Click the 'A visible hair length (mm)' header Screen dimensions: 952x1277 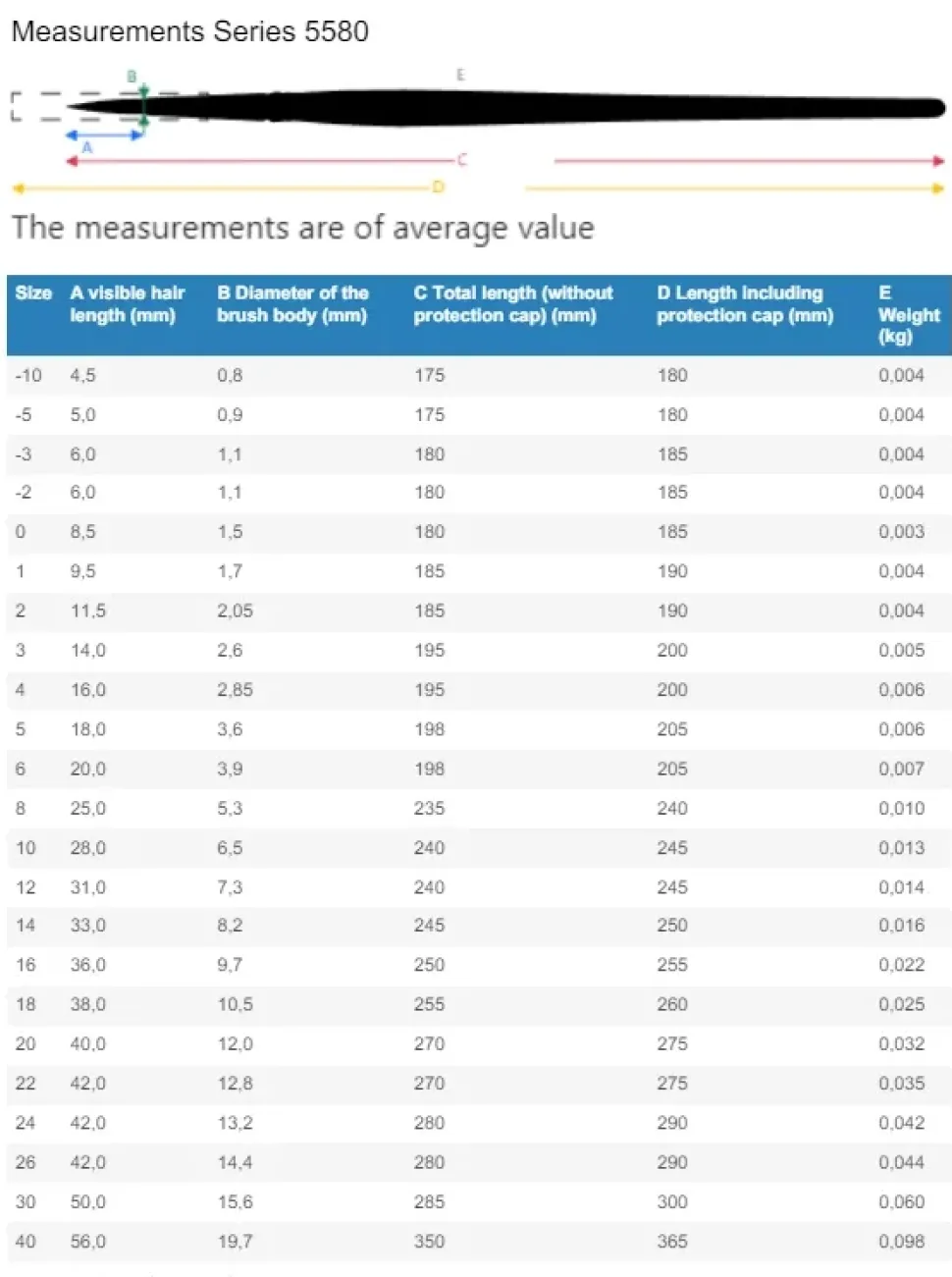[127, 304]
